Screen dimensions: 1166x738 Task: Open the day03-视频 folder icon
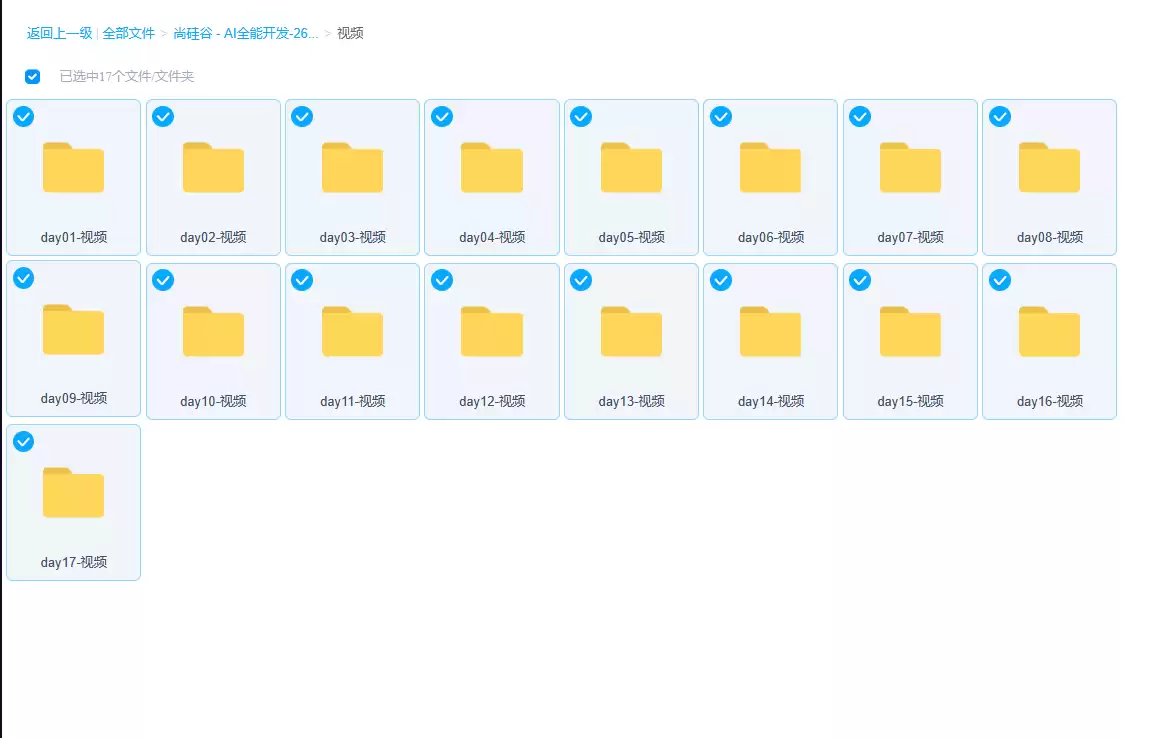click(x=352, y=167)
